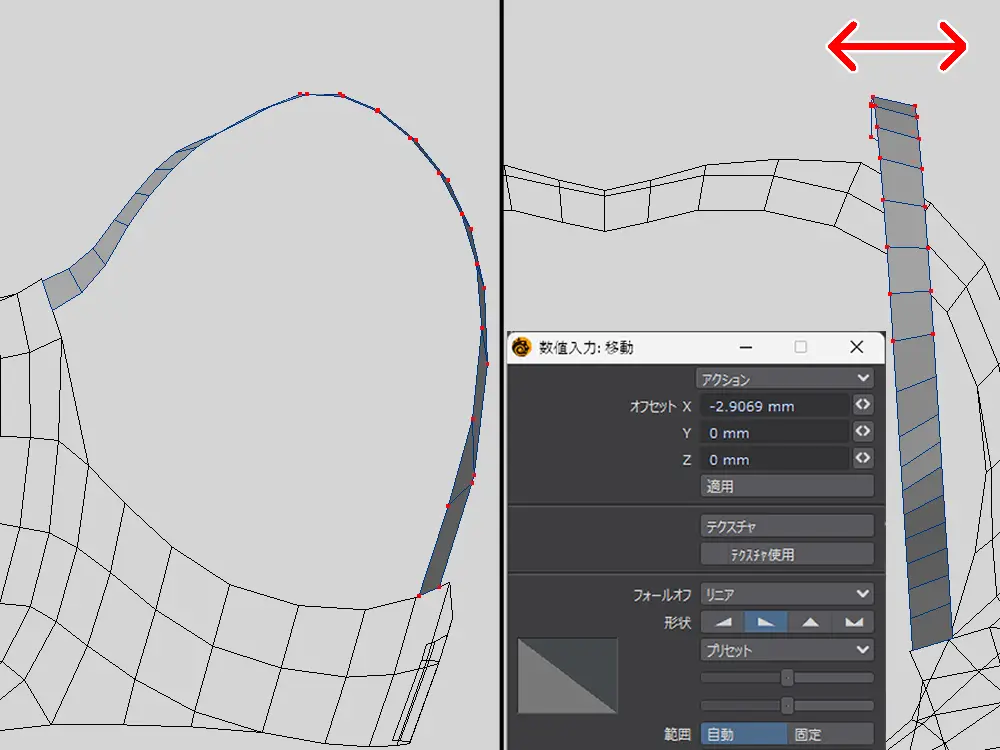The width and height of the screenshot is (1000, 750).
Task: Select the valley-shaped falloff shape icon
Action: [x=853, y=622]
